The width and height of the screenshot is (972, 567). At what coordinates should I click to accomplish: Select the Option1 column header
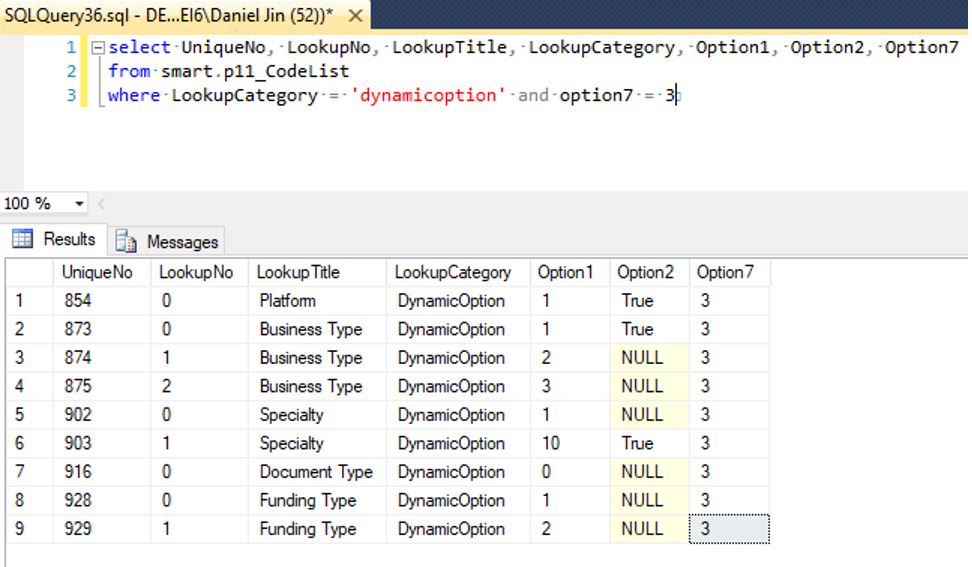coord(570,272)
